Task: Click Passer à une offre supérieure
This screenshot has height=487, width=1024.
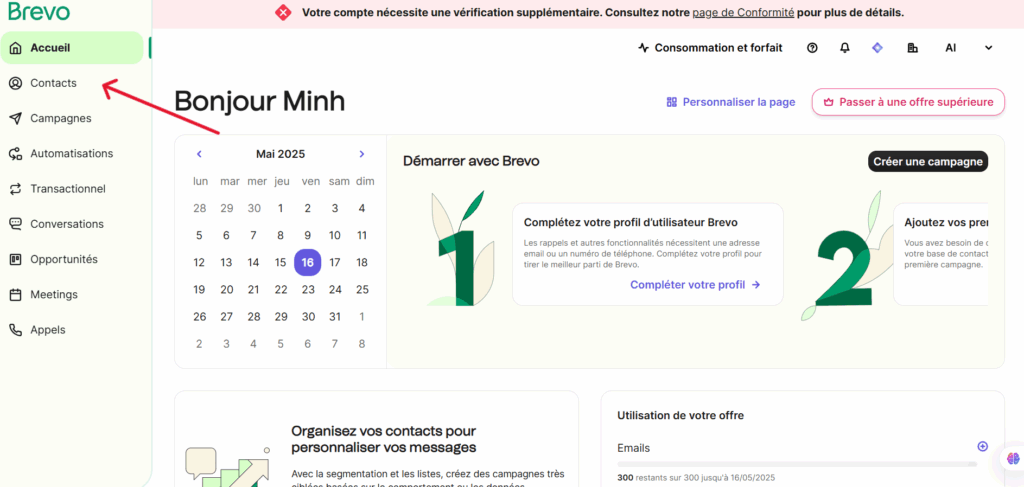Action: tap(908, 102)
